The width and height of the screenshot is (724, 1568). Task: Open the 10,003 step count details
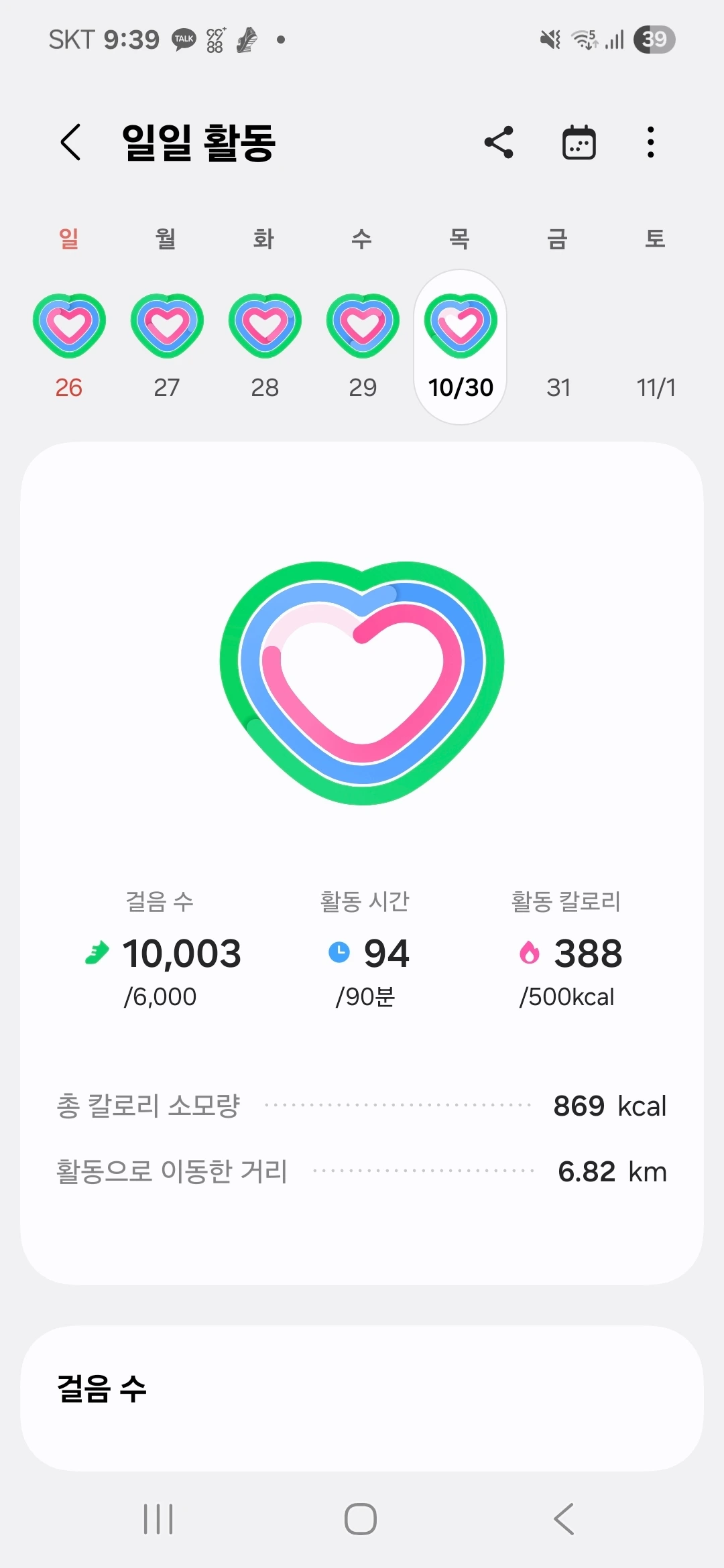coord(182,953)
